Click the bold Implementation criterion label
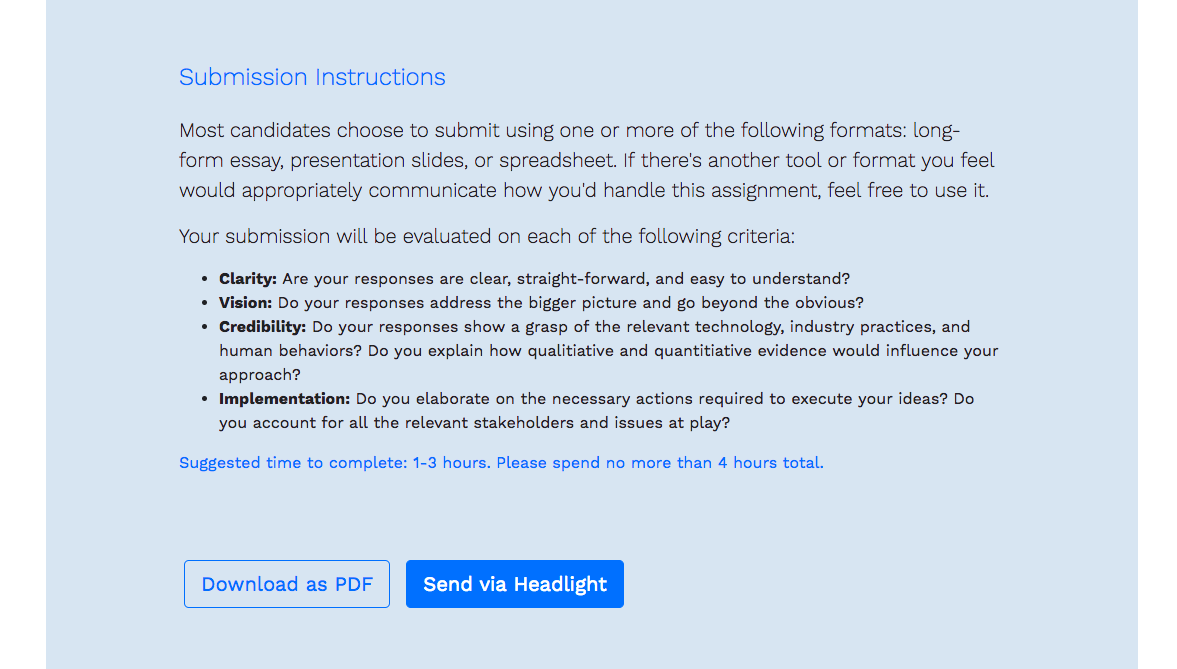Image resolution: width=1177 pixels, height=669 pixels. [x=284, y=399]
